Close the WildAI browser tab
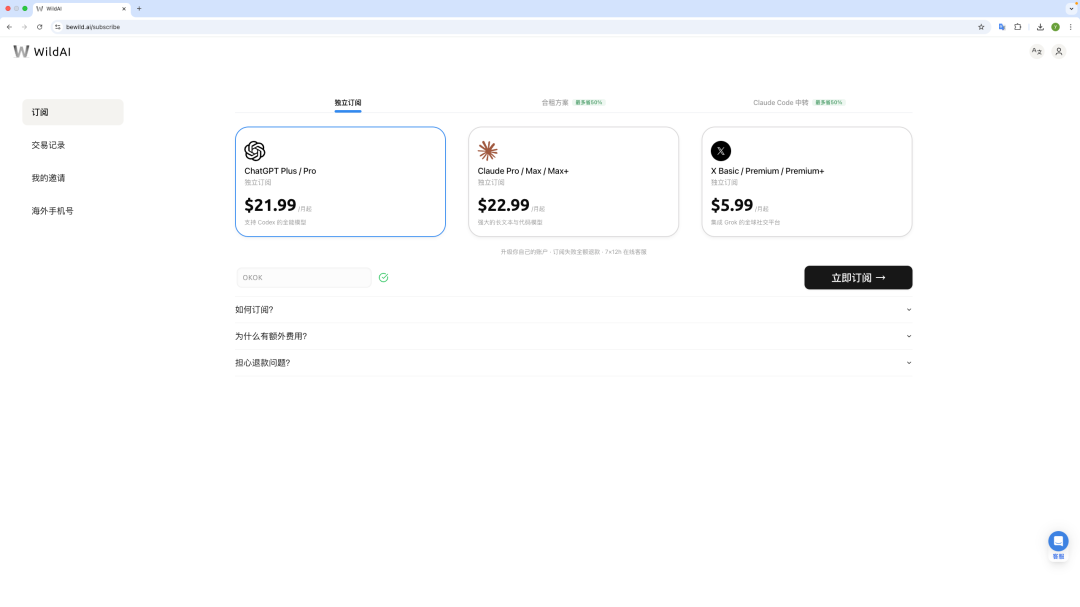 tap(124, 9)
